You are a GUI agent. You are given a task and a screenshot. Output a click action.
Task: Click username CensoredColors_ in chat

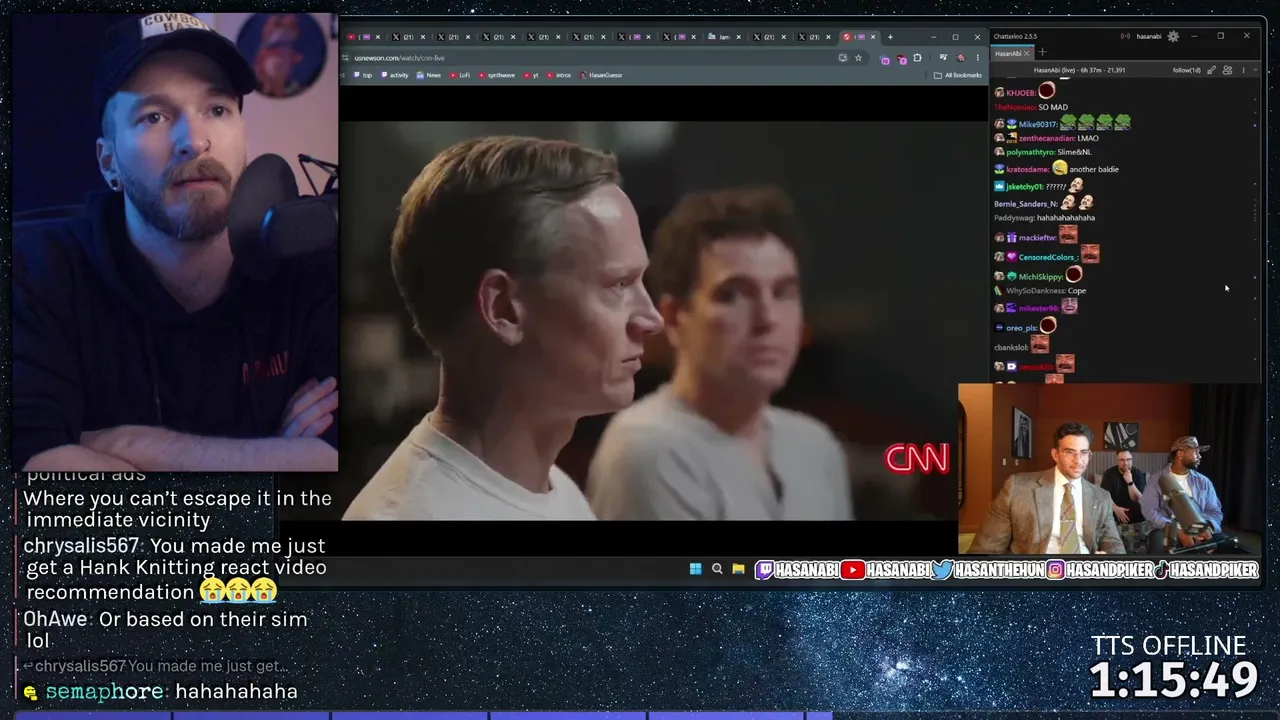(x=1048, y=257)
